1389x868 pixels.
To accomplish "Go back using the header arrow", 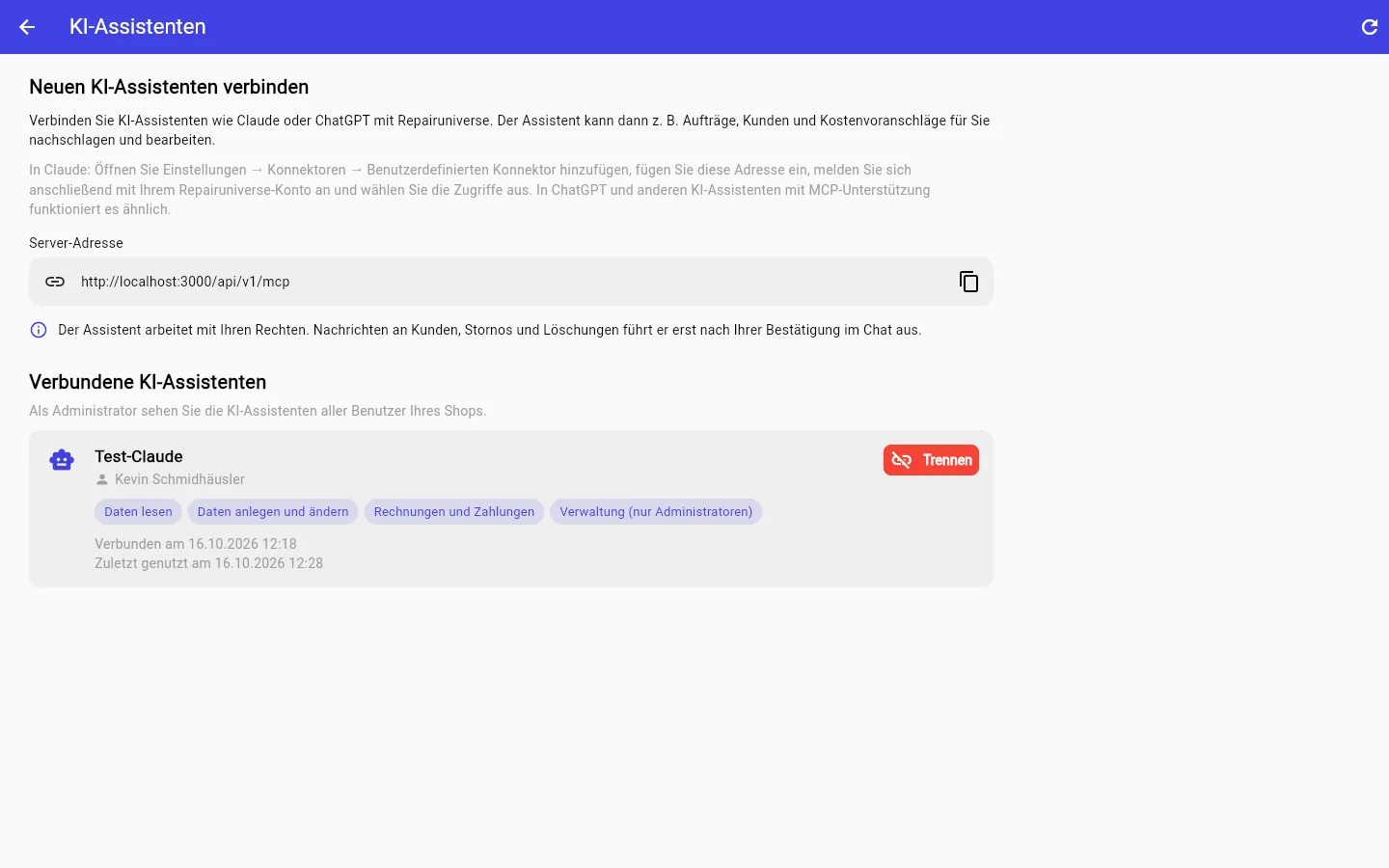I will point(27,27).
